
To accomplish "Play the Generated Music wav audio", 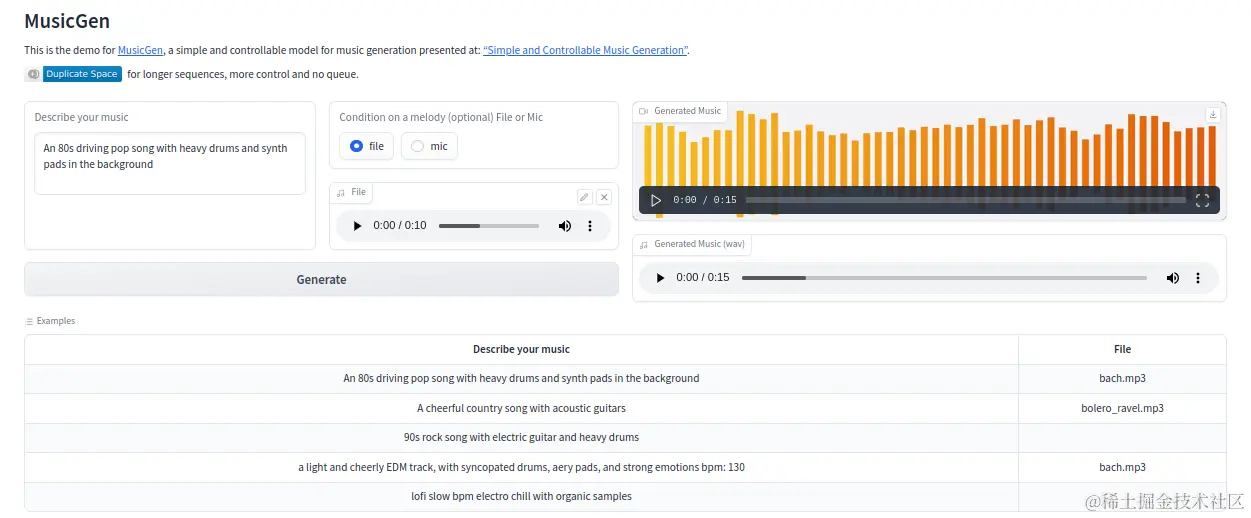I will coord(660,278).
